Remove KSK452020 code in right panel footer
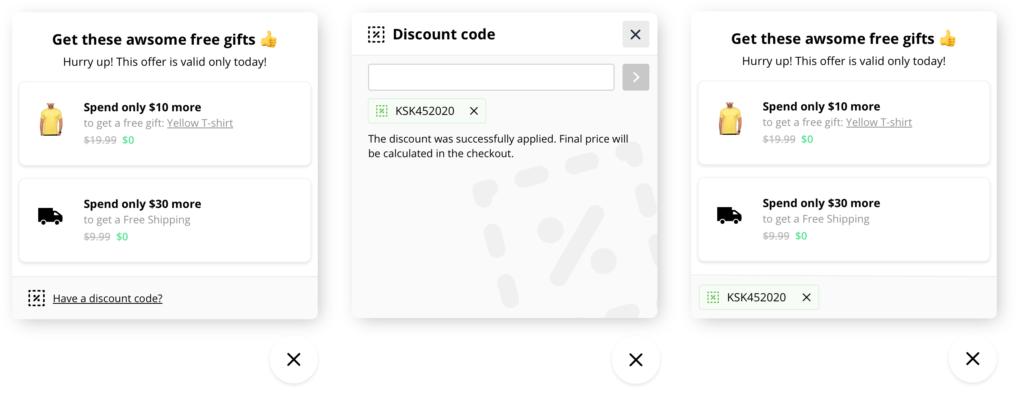This screenshot has height=398, width=1024. (x=807, y=297)
